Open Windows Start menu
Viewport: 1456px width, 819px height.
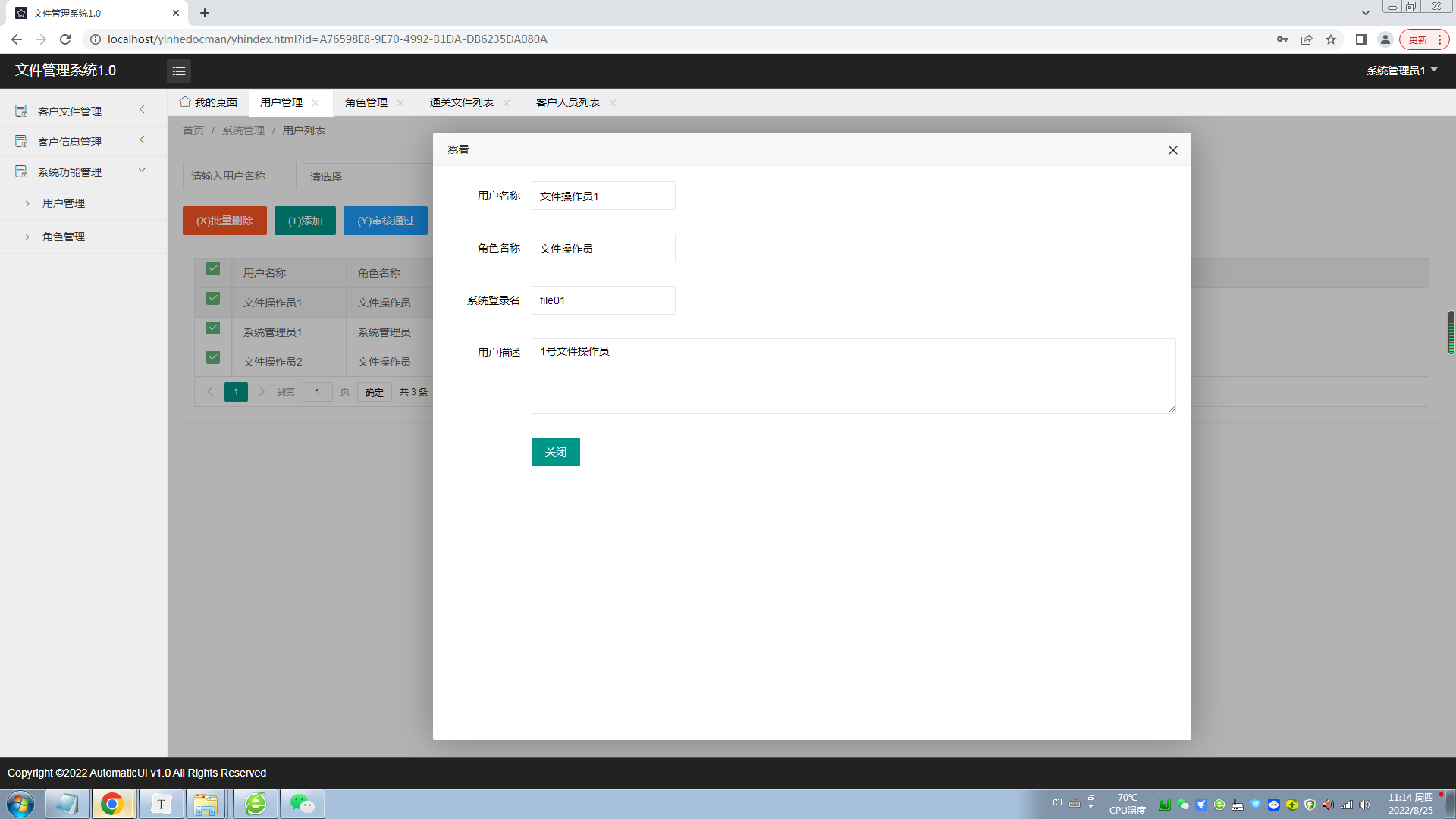(20, 804)
